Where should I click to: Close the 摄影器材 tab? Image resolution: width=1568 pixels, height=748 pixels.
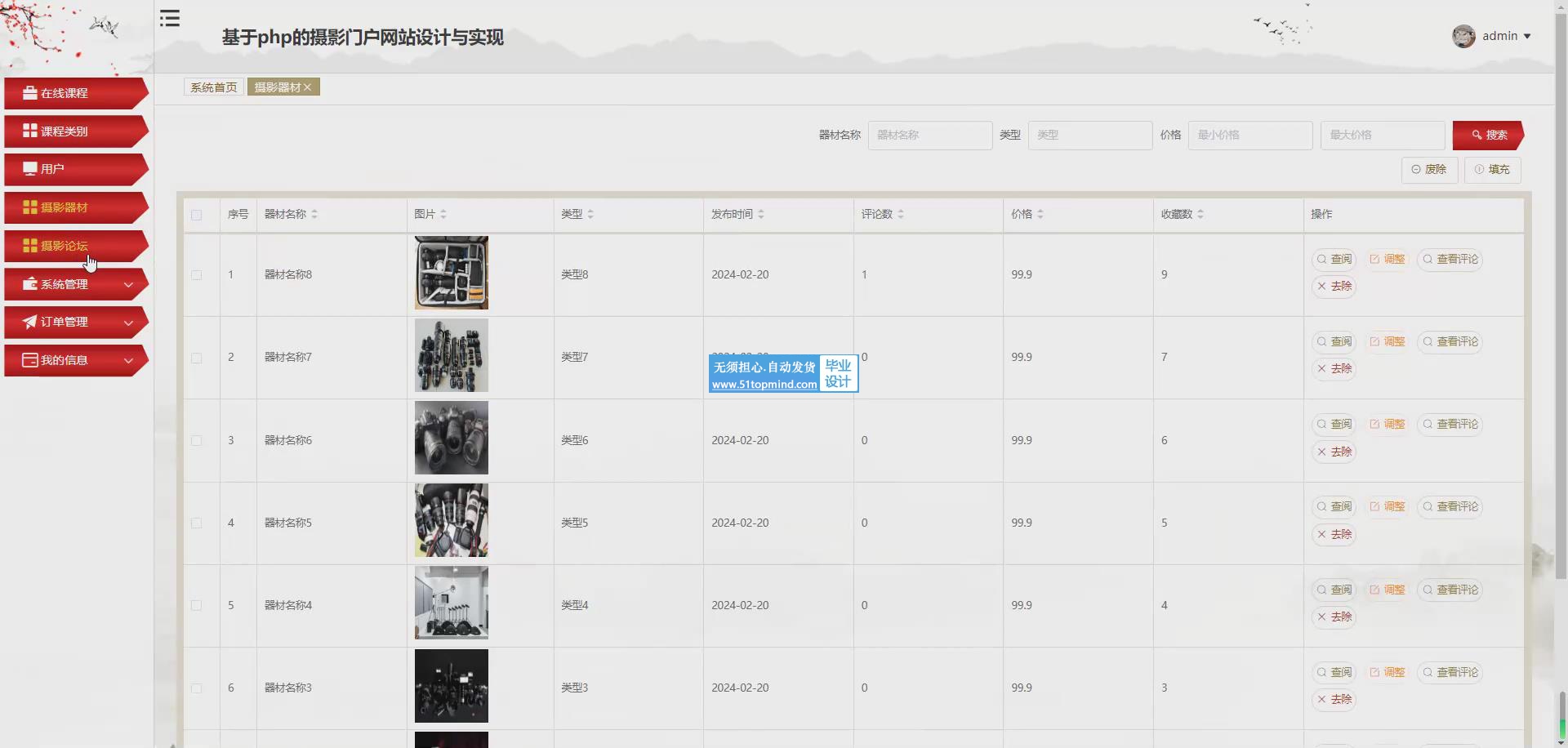tap(308, 87)
